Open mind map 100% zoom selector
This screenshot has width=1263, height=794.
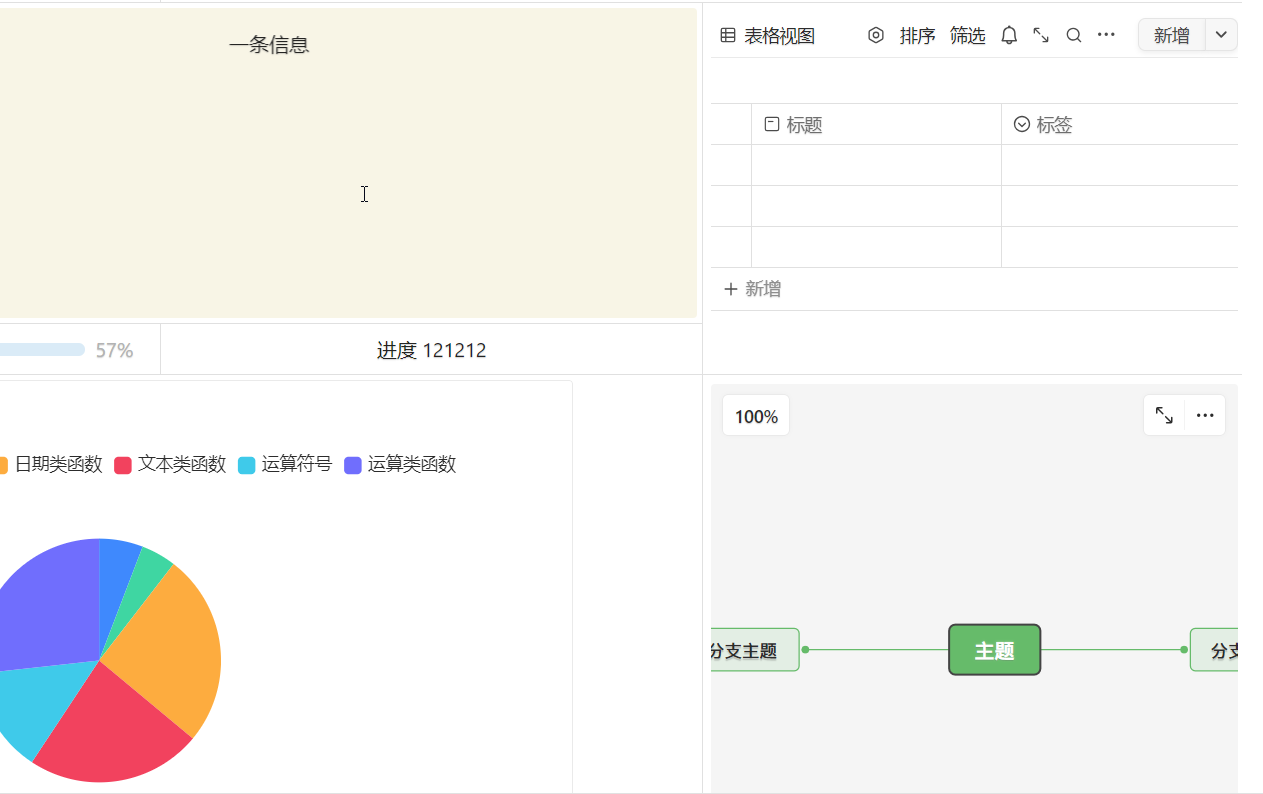756,416
